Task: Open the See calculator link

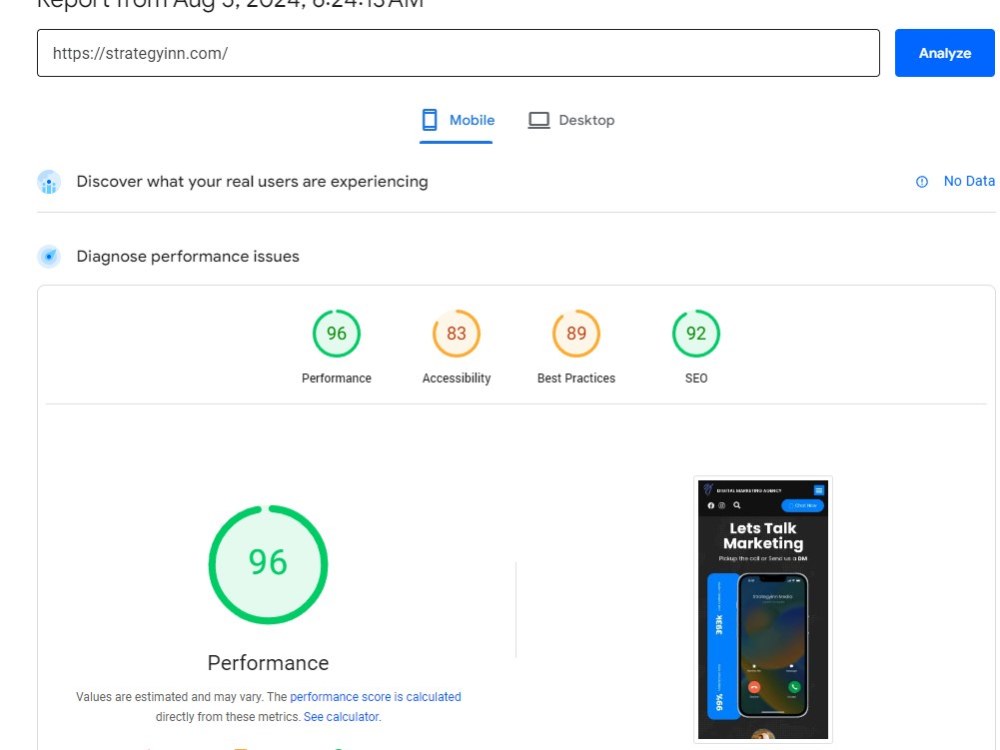Action: point(341,716)
